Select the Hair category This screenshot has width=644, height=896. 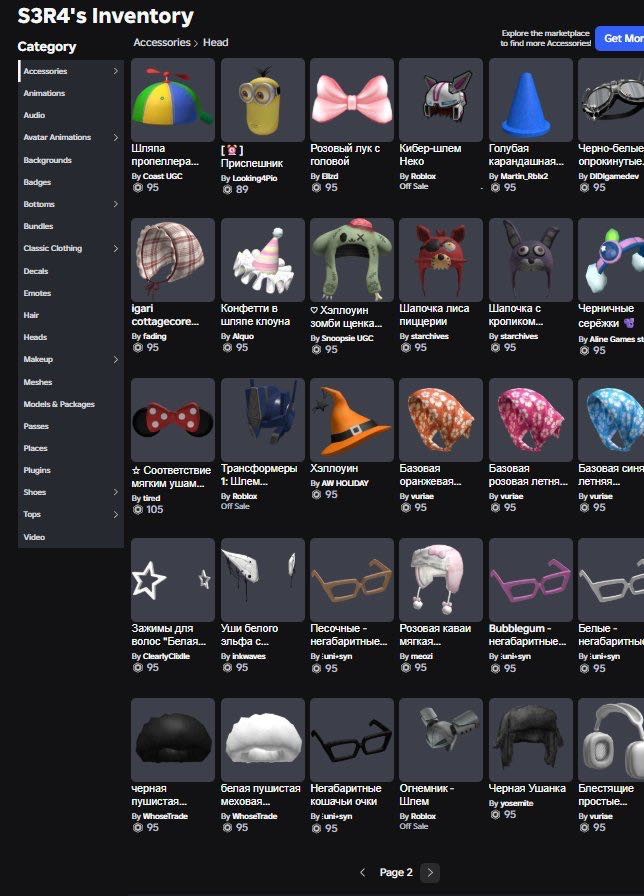coord(31,315)
